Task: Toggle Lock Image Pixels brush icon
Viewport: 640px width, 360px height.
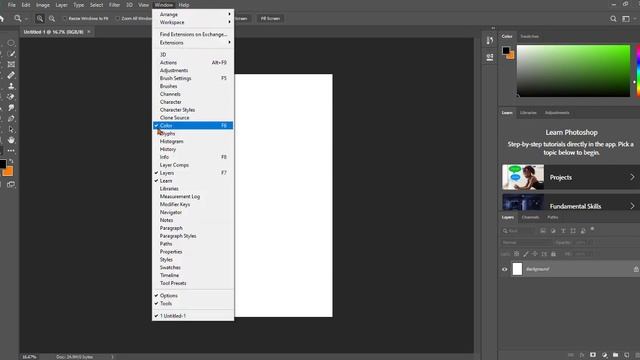Action: click(526, 254)
